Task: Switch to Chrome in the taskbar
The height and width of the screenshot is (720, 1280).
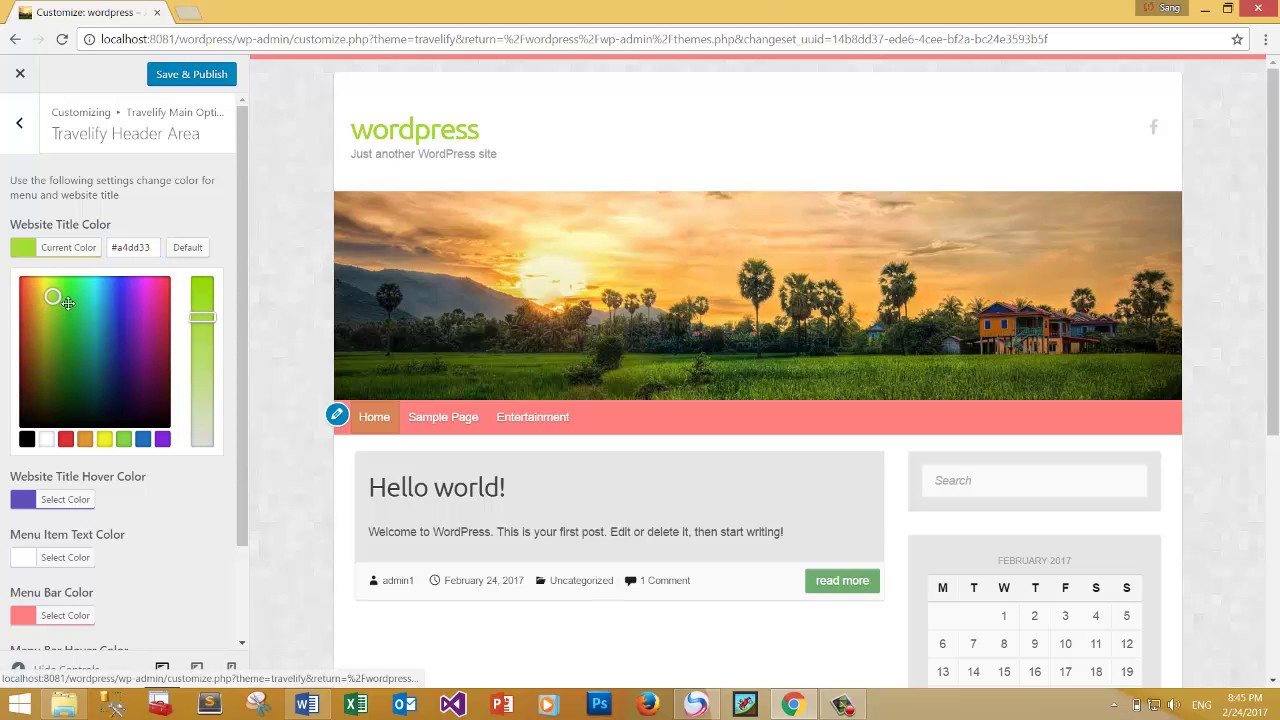Action: click(x=793, y=704)
